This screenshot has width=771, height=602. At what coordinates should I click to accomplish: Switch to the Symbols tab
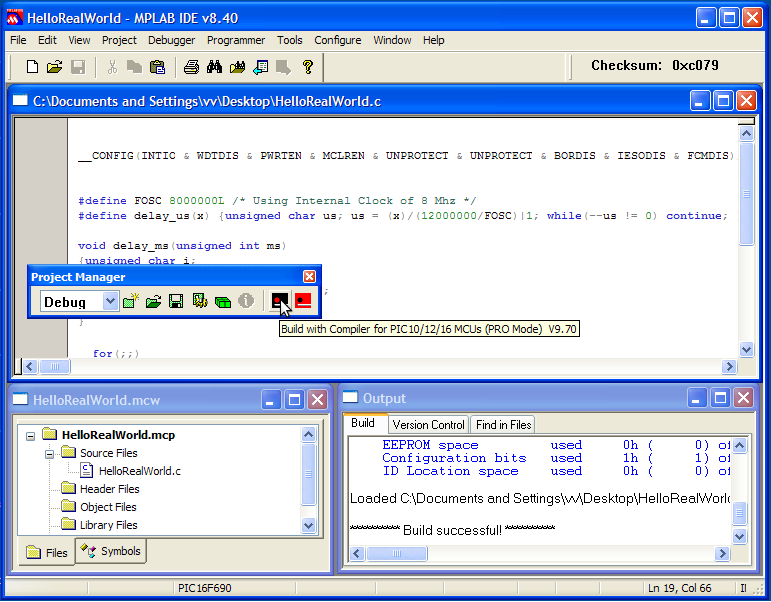coord(112,551)
